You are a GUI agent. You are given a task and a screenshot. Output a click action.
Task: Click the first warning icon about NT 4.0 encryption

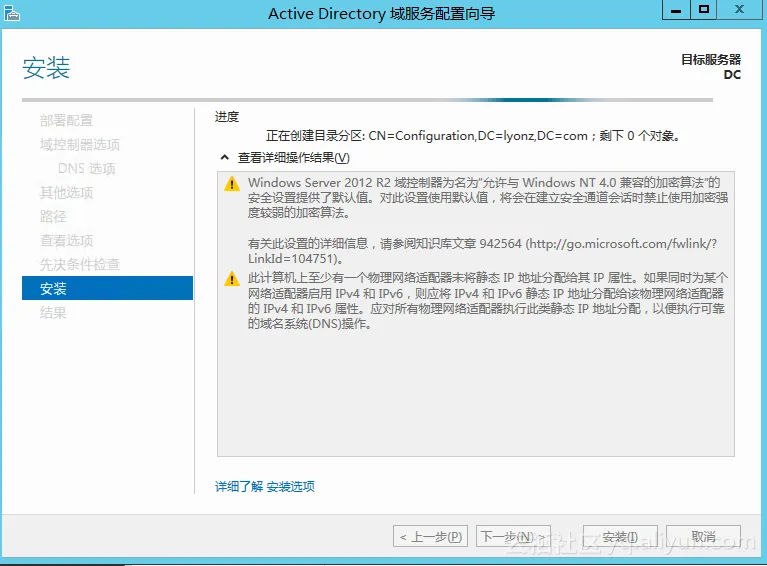click(x=231, y=184)
